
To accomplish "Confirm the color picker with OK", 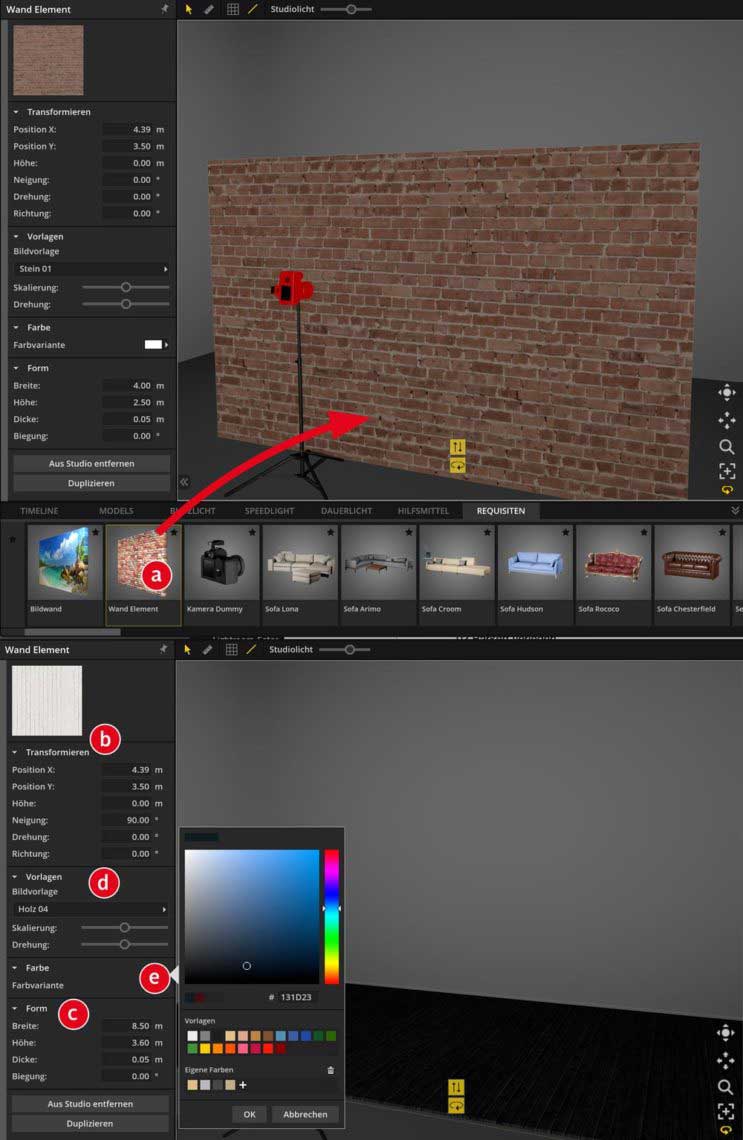I will click(x=249, y=1114).
